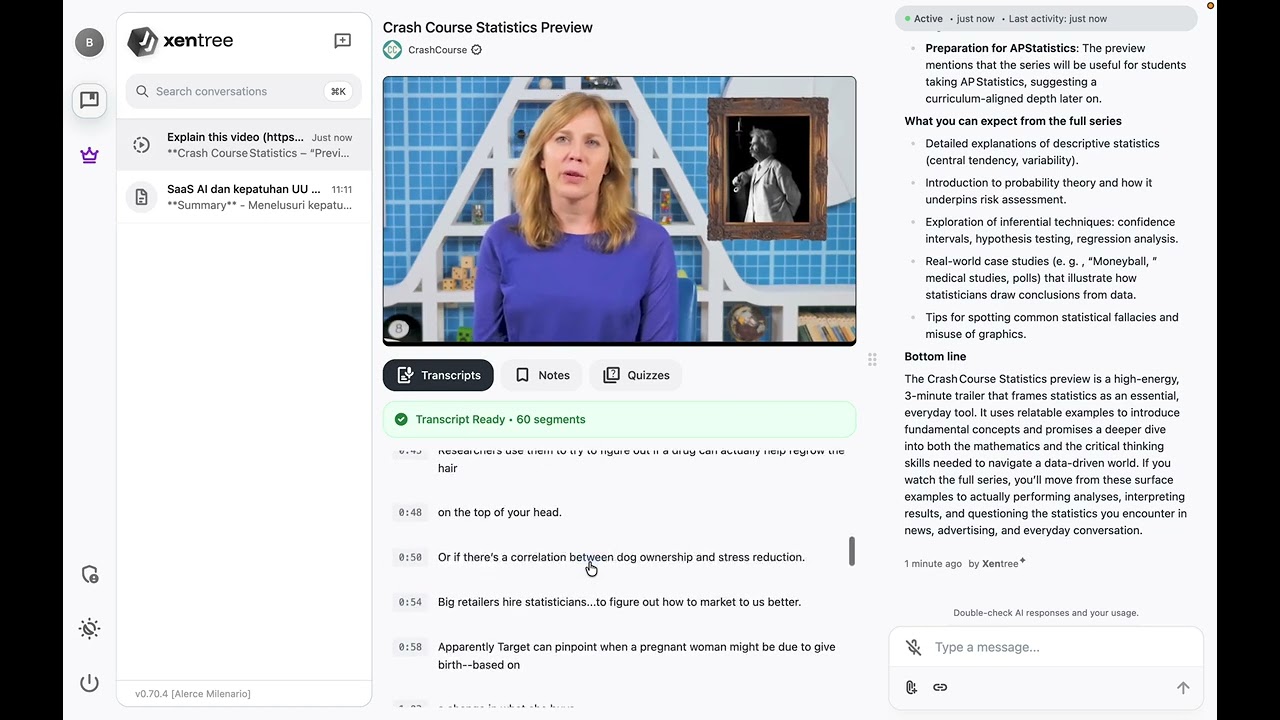Click the CrashCourse channel name
This screenshot has width=1280, height=720.
coord(437,50)
